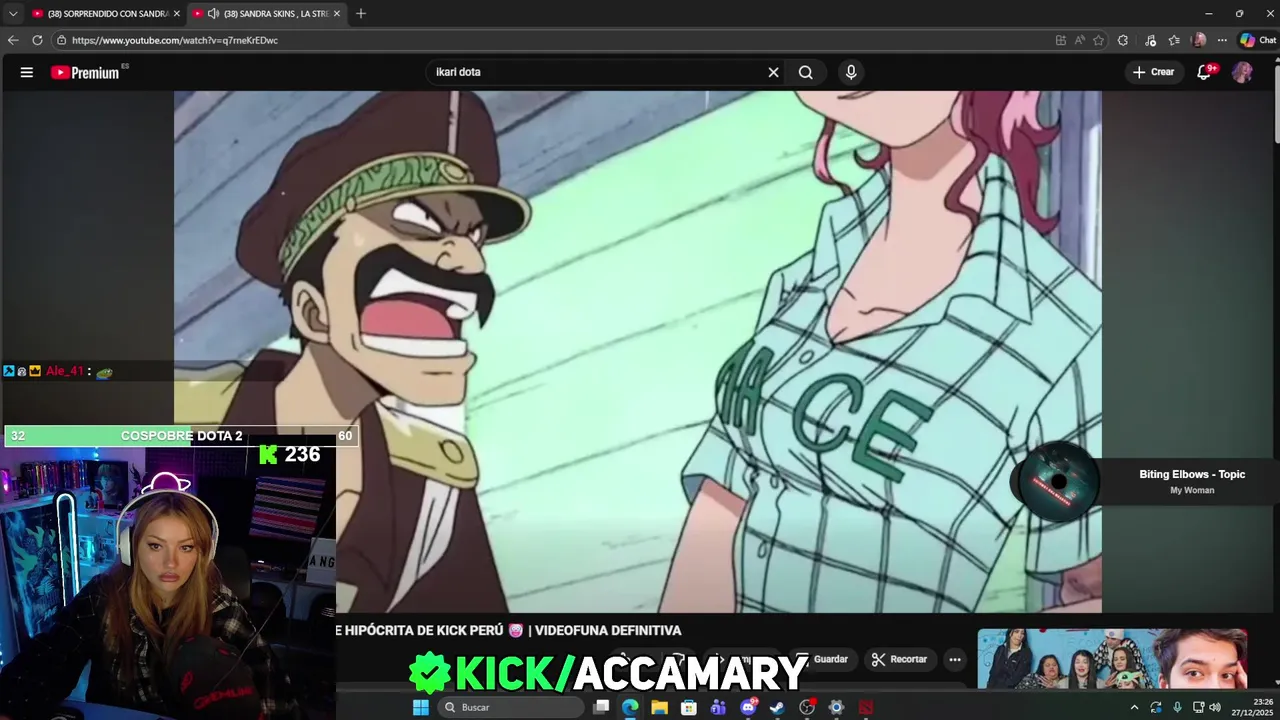Open the app available install icon

point(1061,40)
